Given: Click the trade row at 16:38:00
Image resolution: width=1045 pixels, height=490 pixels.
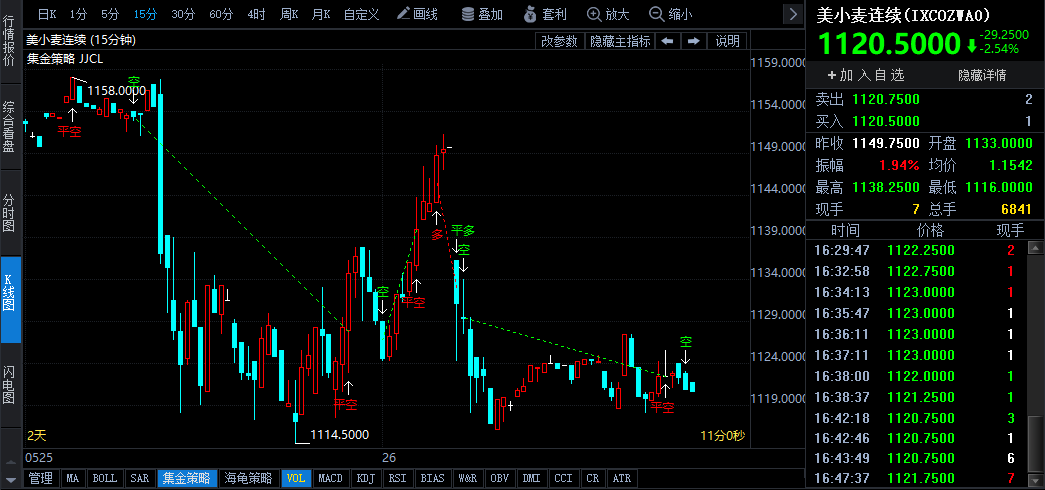Looking at the screenshot, I should [916, 376].
